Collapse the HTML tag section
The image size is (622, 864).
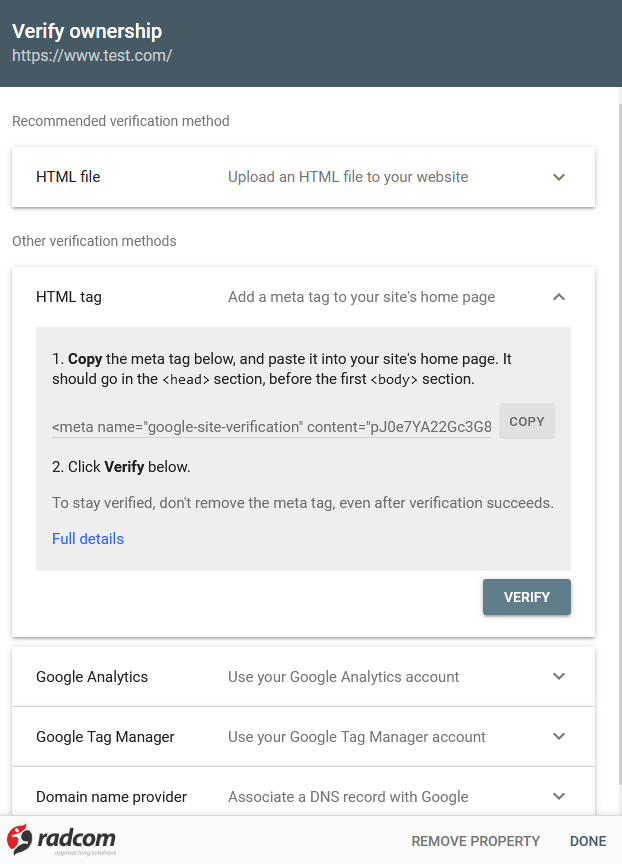click(559, 296)
